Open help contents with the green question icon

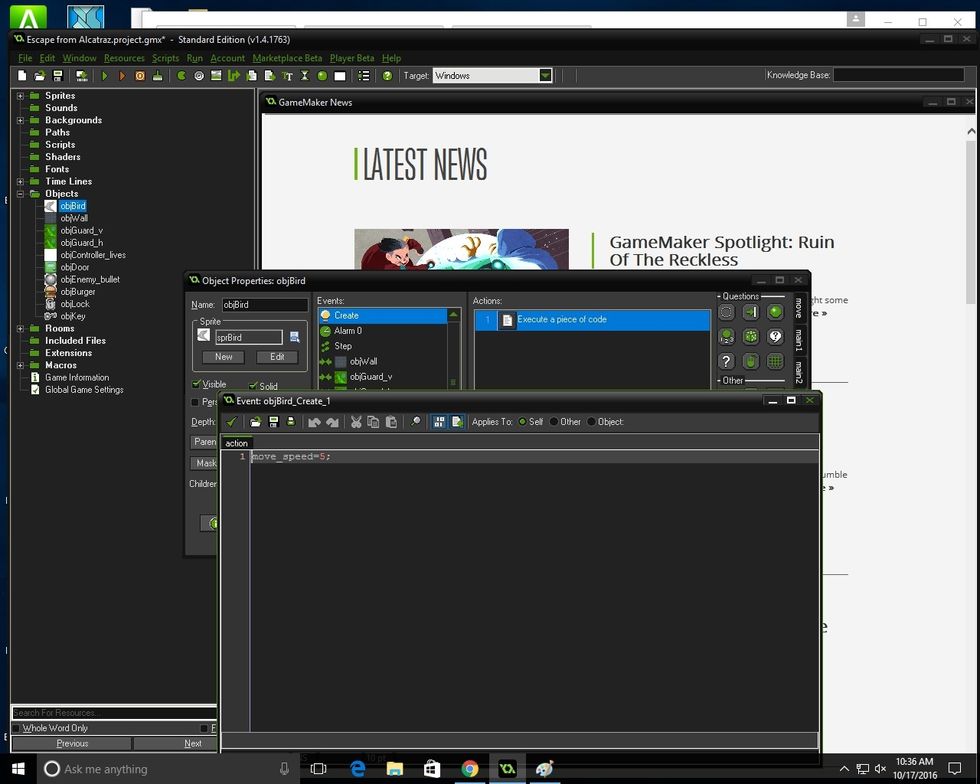coord(387,76)
